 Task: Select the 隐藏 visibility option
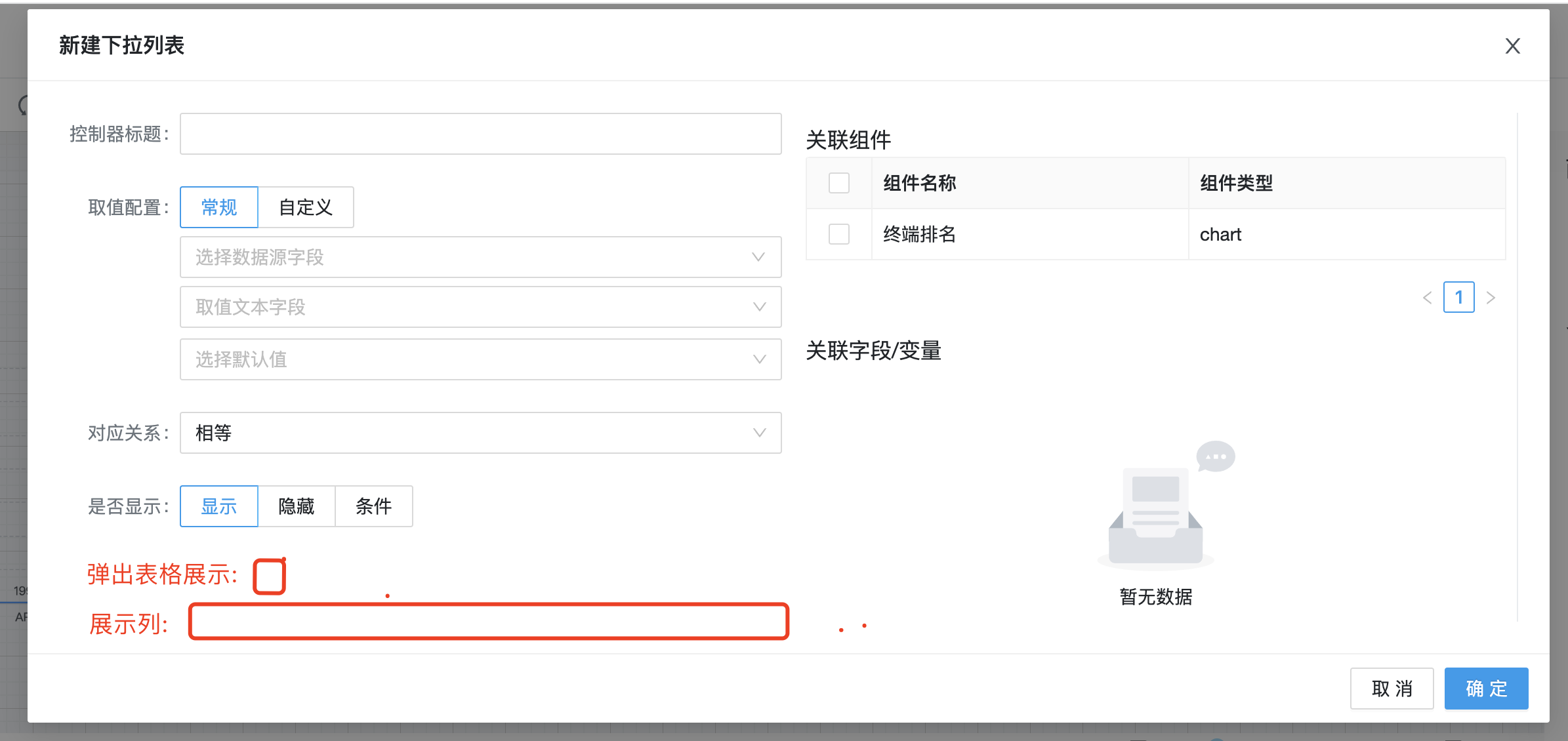(x=297, y=506)
